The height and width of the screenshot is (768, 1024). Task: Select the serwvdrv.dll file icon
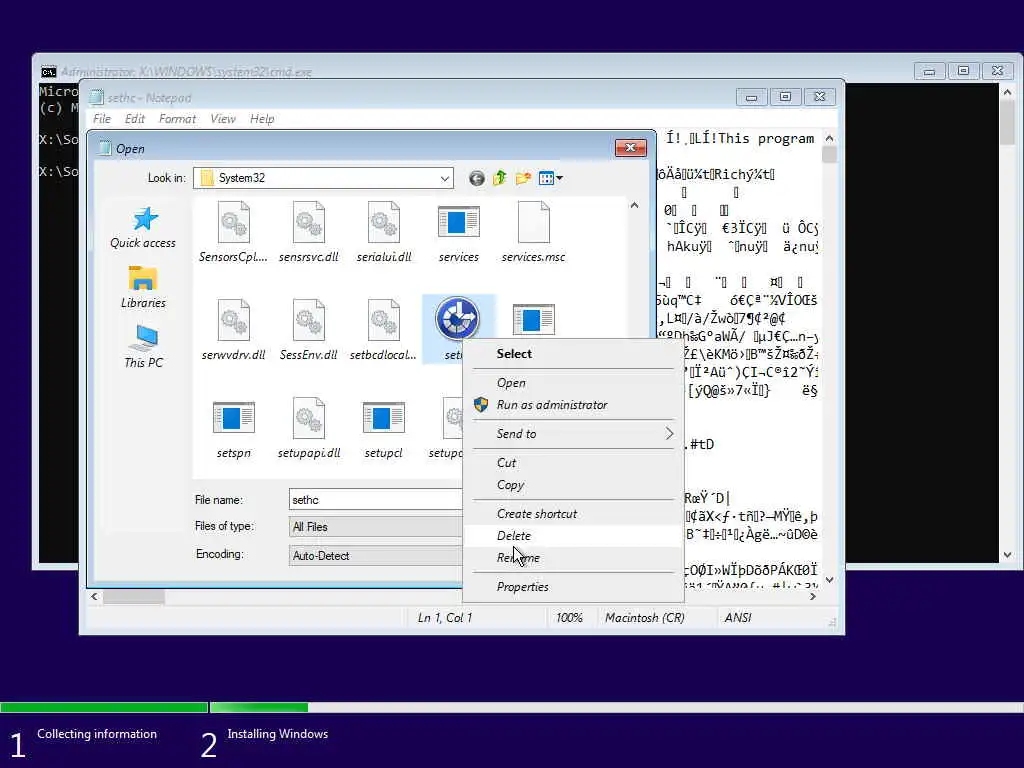[x=233, y=321]
